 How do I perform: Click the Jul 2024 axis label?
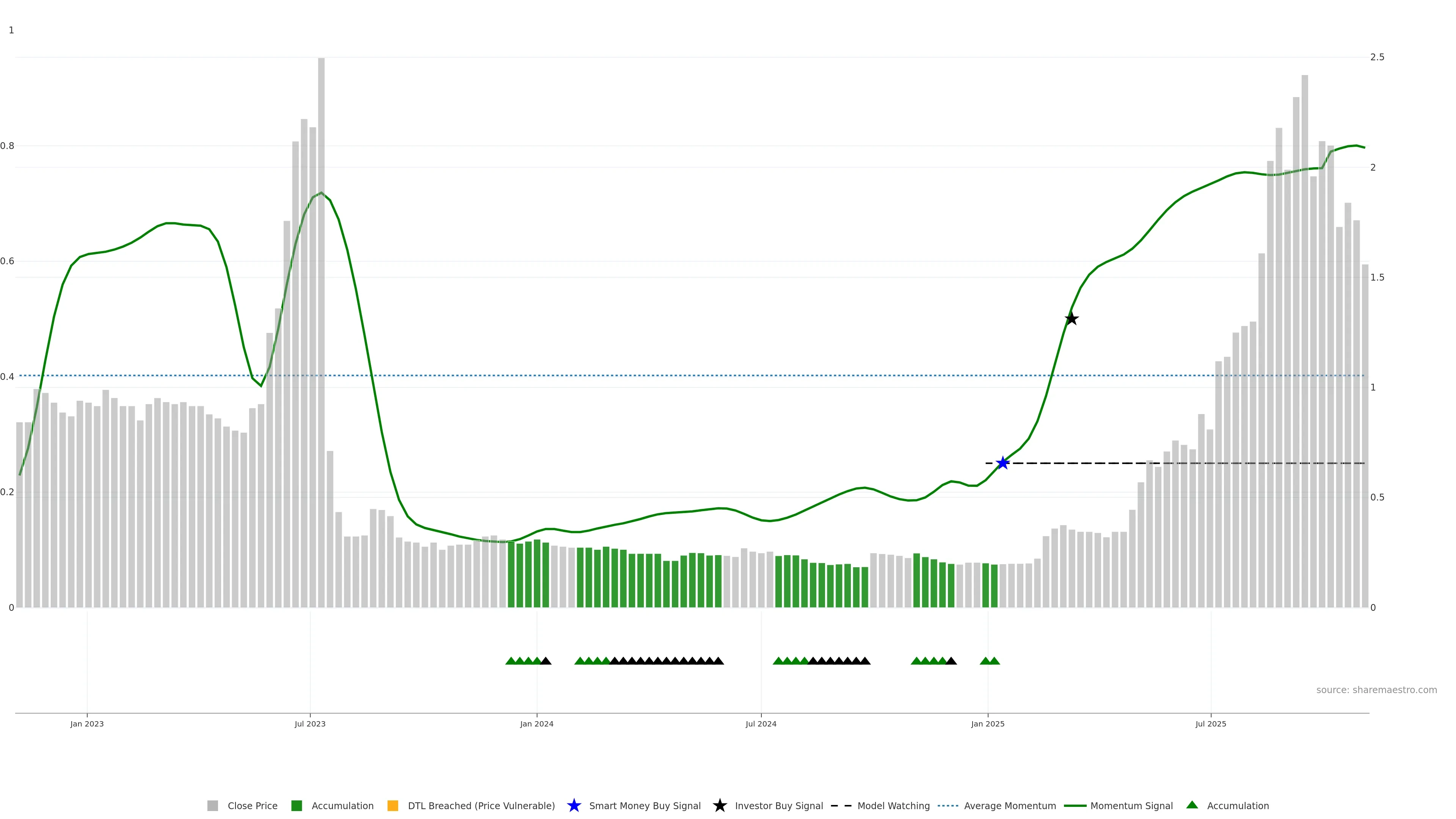[x=761, y=723]
